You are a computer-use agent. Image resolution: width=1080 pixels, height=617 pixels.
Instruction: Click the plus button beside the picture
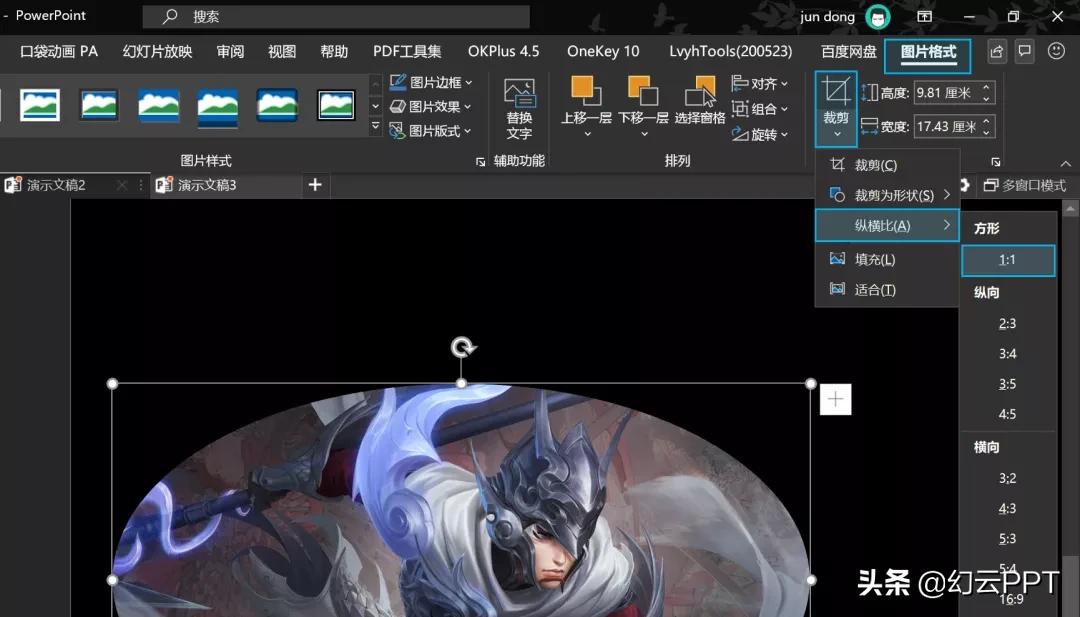[x=835, y=399]
